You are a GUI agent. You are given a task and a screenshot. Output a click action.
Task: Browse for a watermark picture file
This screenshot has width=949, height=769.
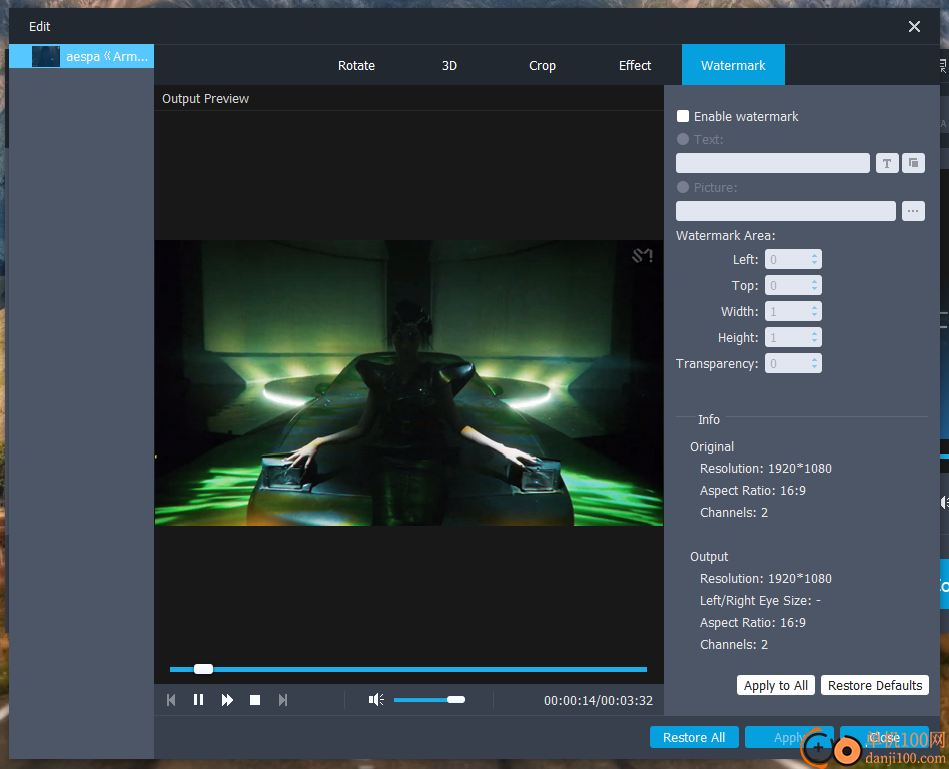tap(913, 211)
